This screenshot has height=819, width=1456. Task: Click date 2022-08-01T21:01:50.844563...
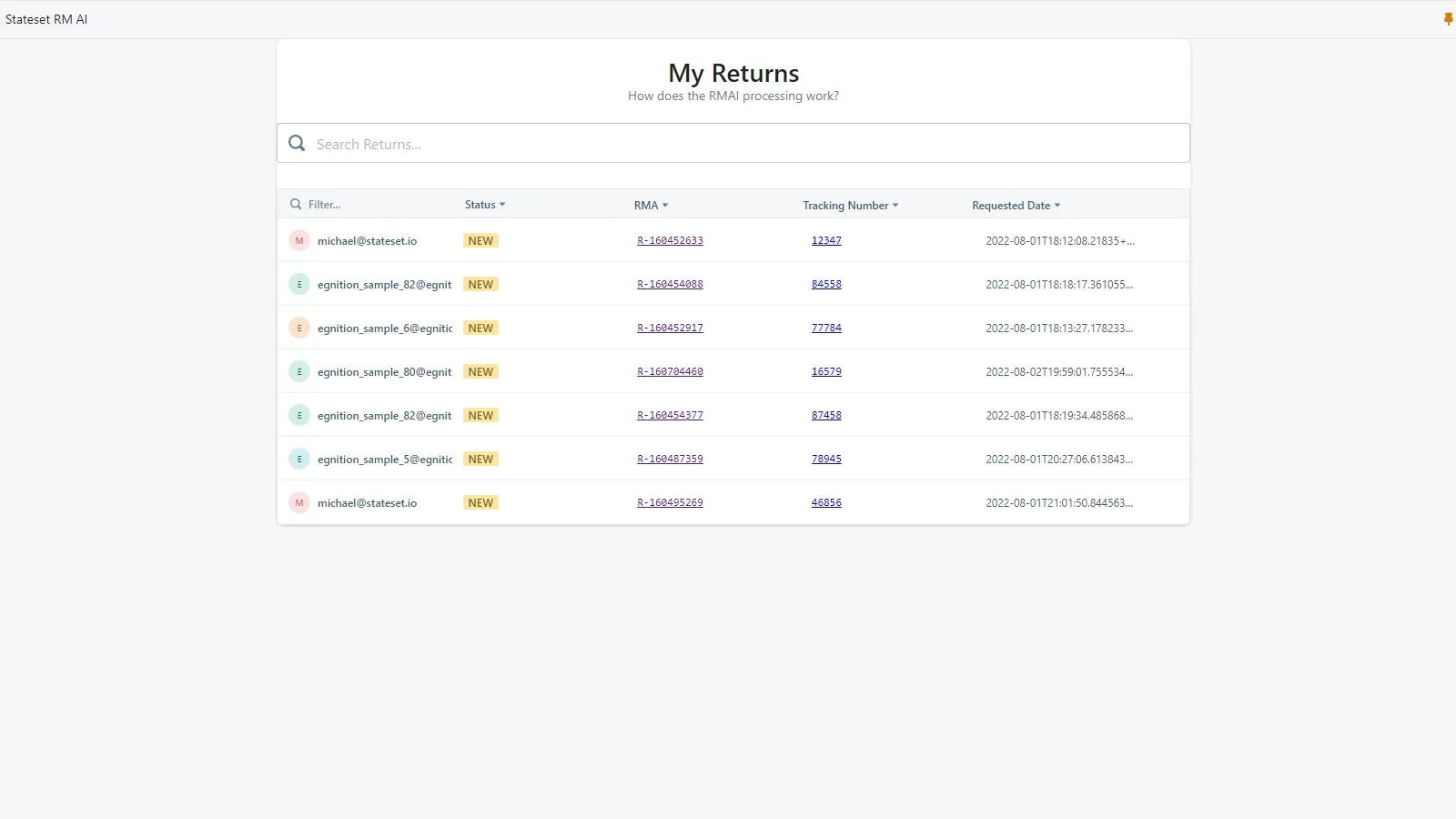(x=1059, y=503)
